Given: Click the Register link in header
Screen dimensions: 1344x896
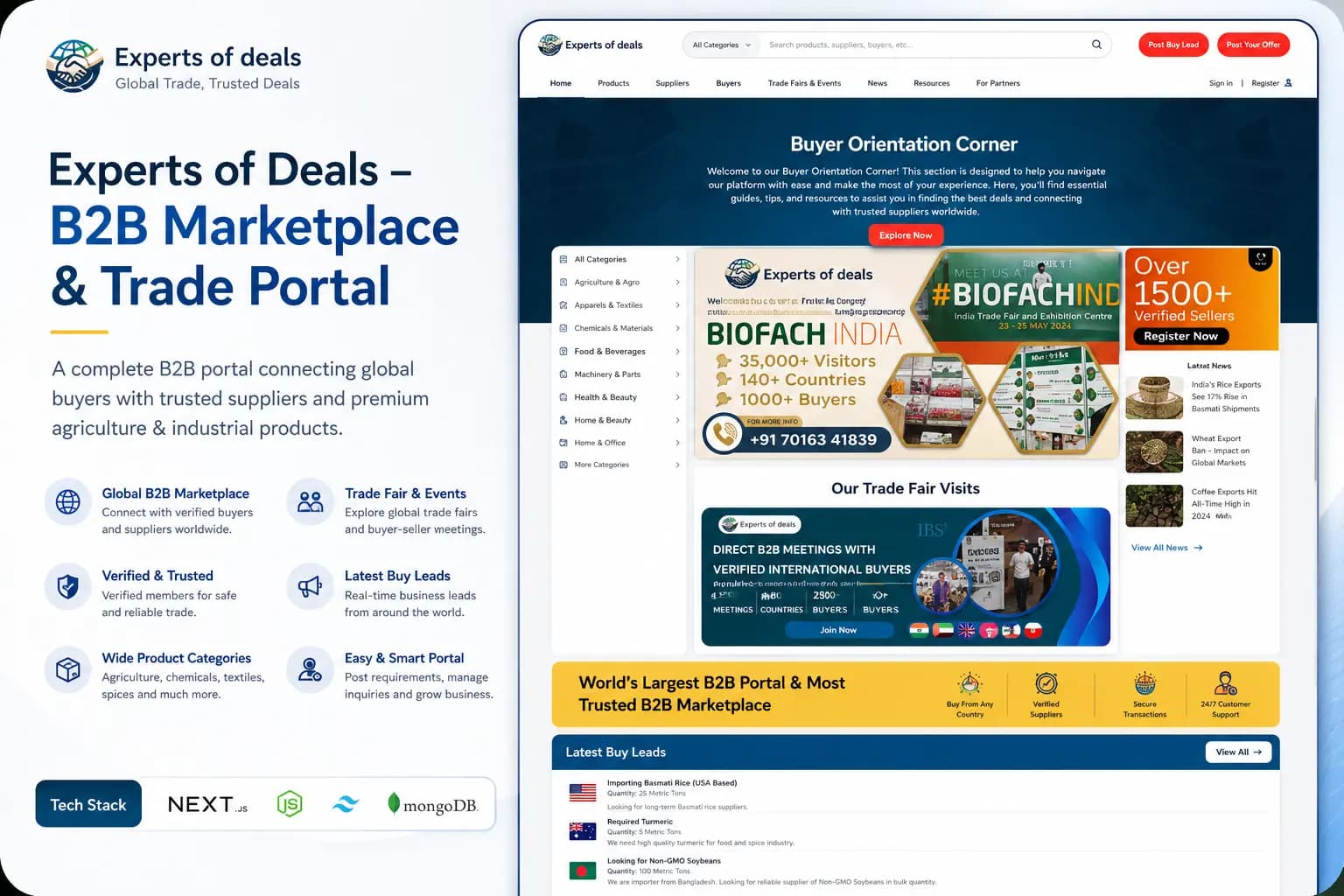Looking at the screenshot, I should coord(1265,83).
